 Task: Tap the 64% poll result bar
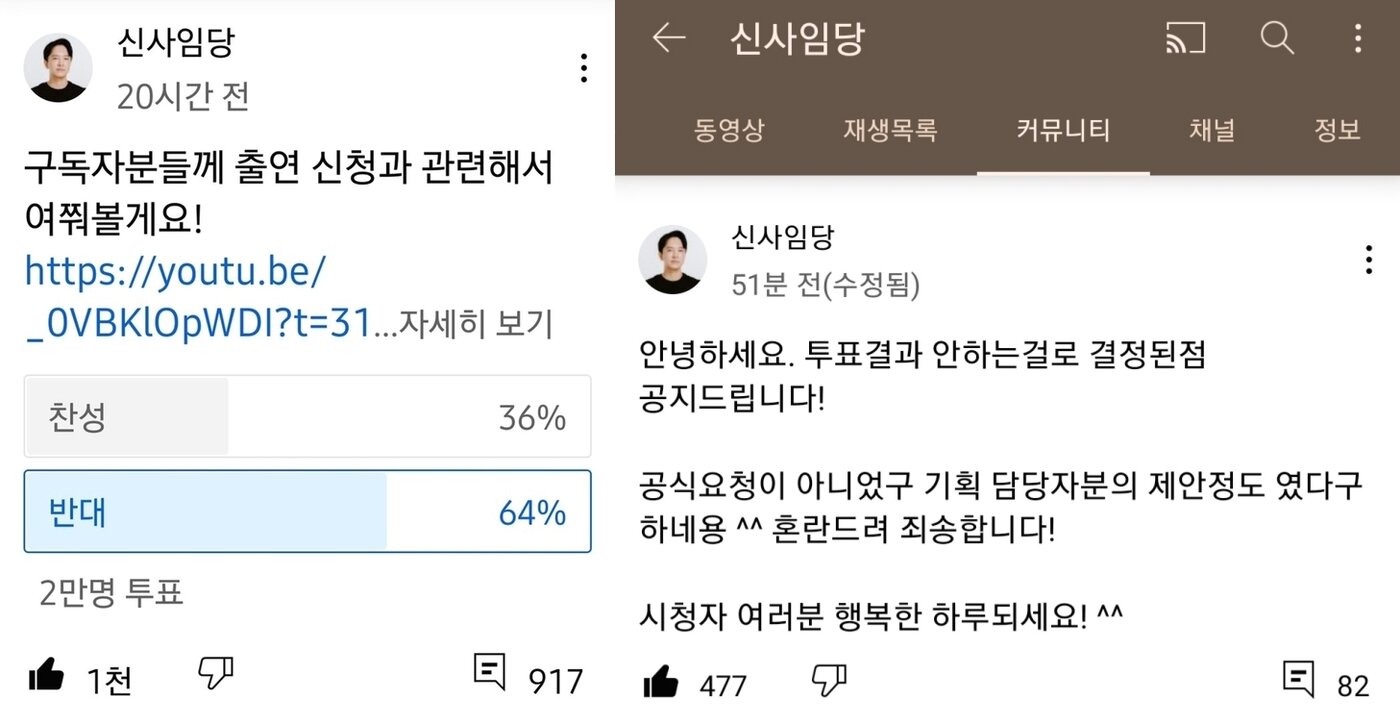[x=307, y=512]
